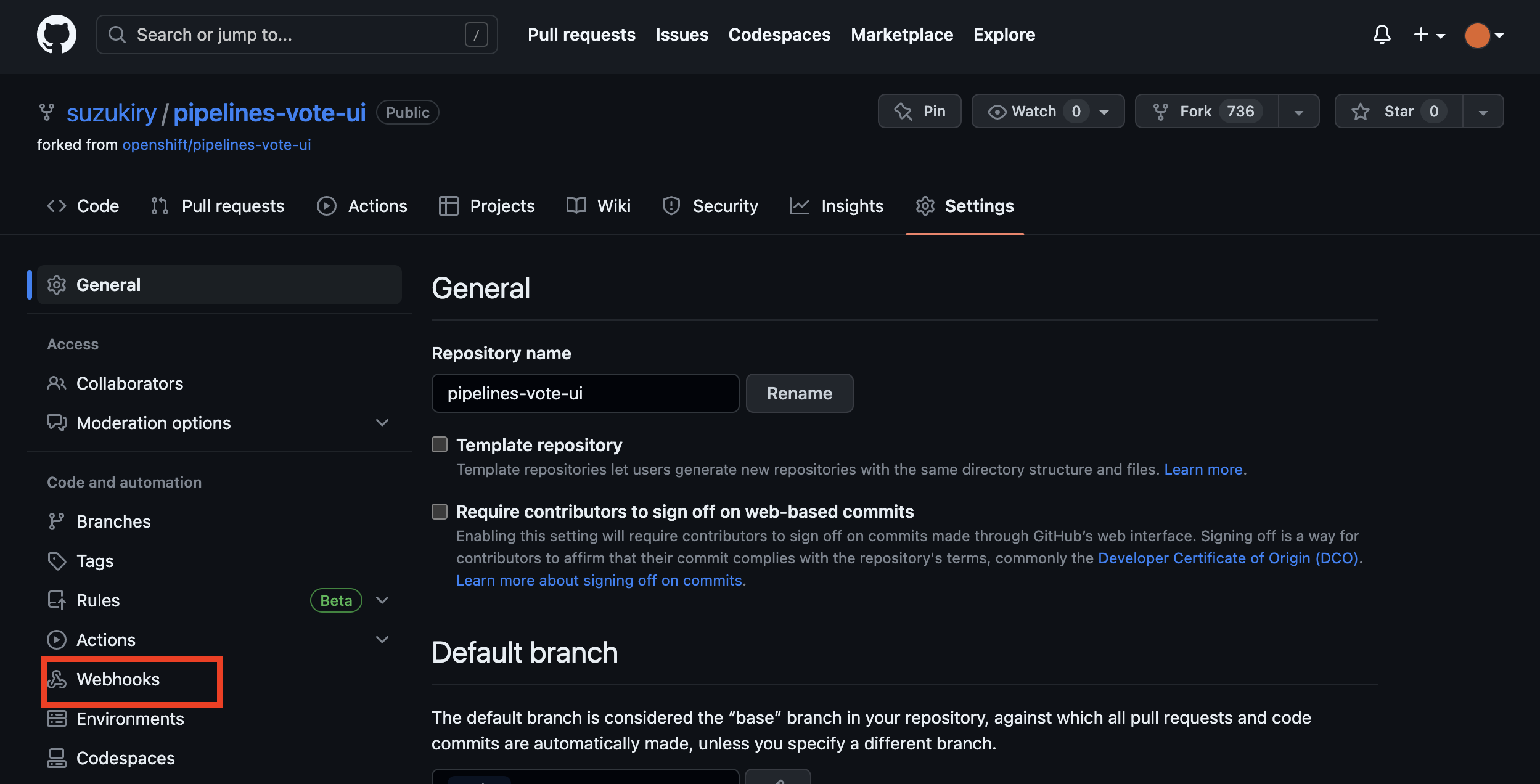Screen dimensions: 1540x784
Task: Click the search magnifier icon
Action: click(x=117, y=35)
